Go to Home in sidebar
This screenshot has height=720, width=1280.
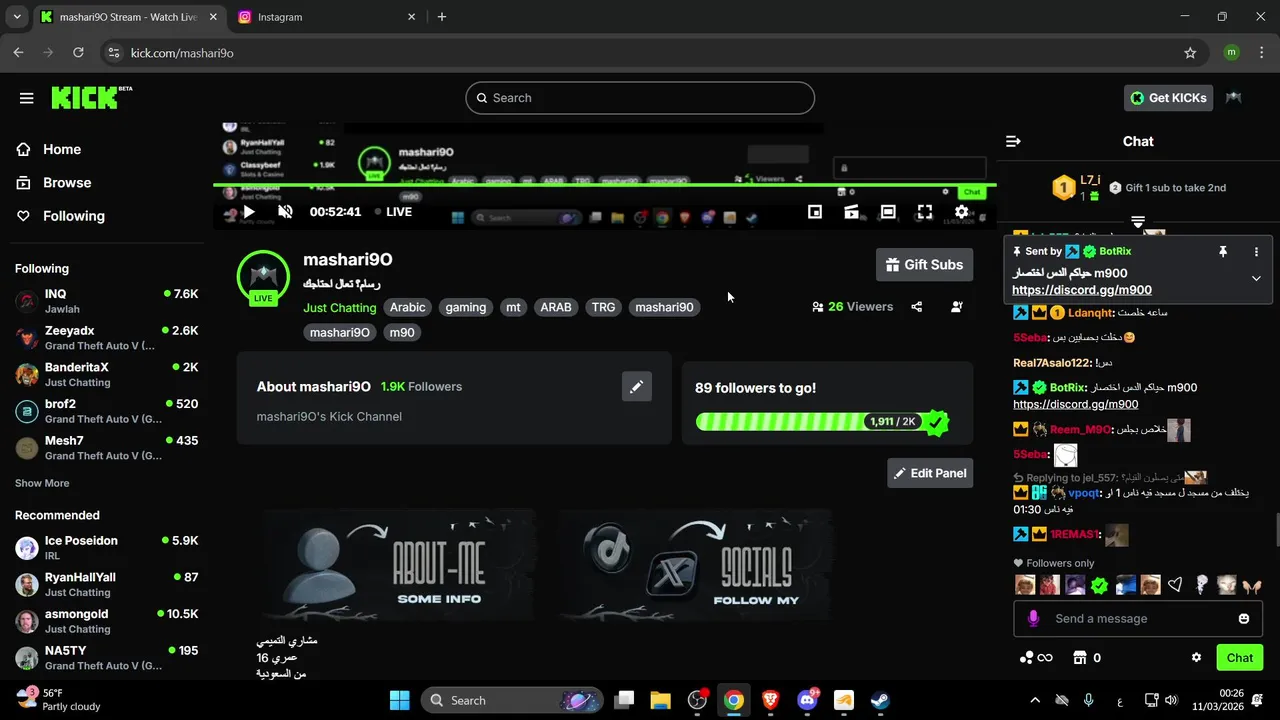click(61, 149)
